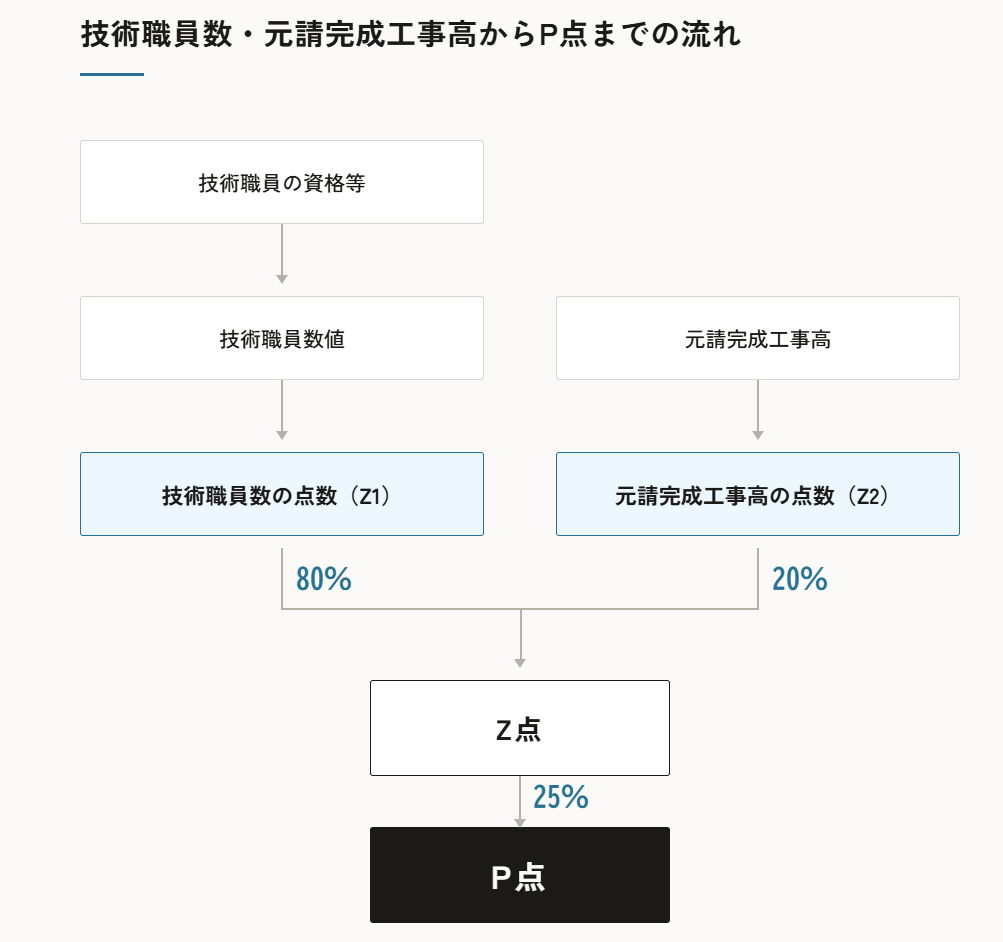This screenshot has width=1003, height=942.
Task: Click the heading 技術職員数・元請完成工事高からP点までの流れ
Action: click(x=411, y=34)
